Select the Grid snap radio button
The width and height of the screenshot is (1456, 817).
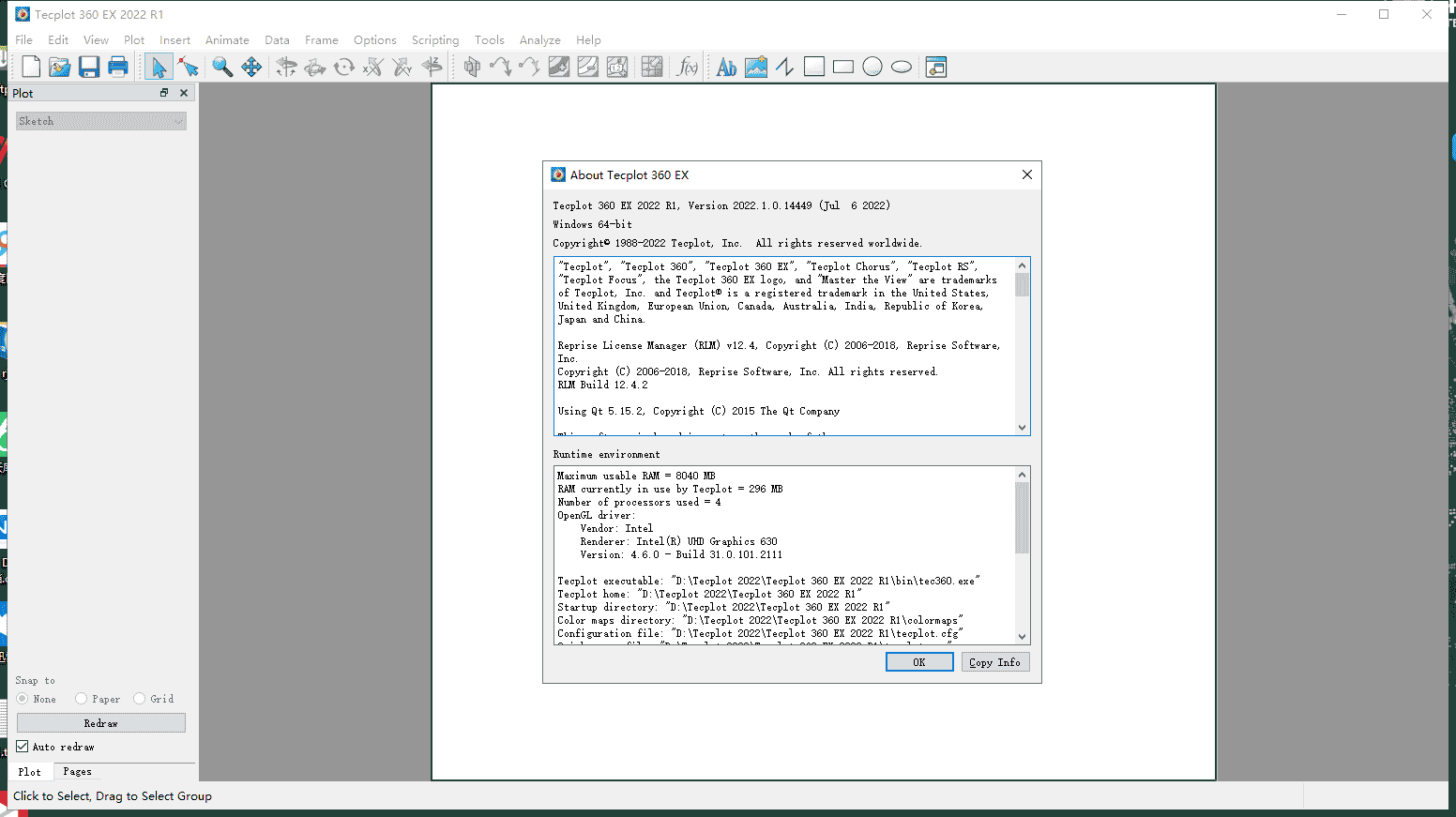(140, 699)
